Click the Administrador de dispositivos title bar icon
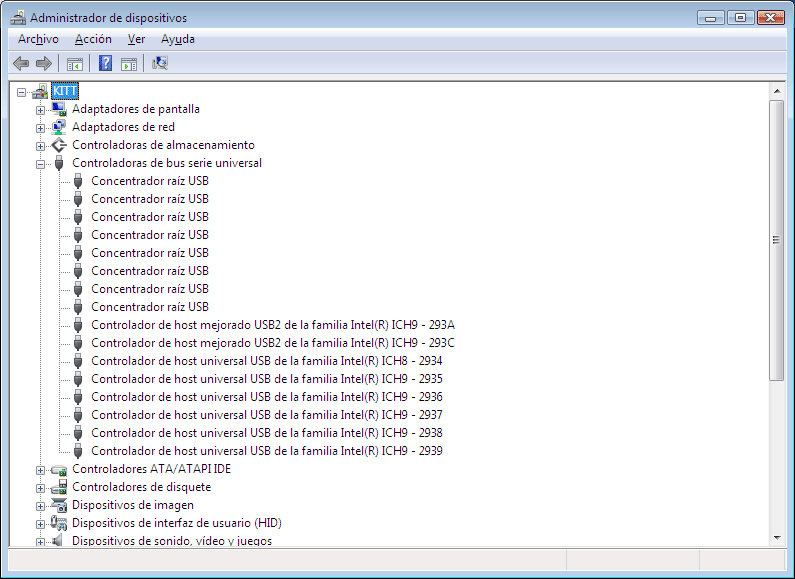The width and height of the screenshot is (795, 579). (18, 18)
